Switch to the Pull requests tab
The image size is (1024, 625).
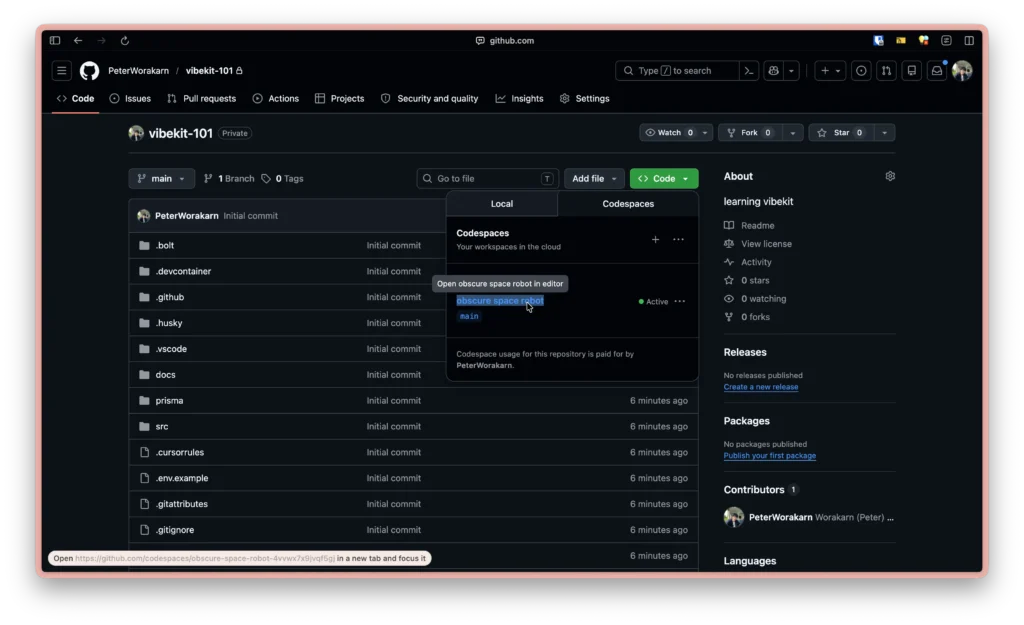201,99
